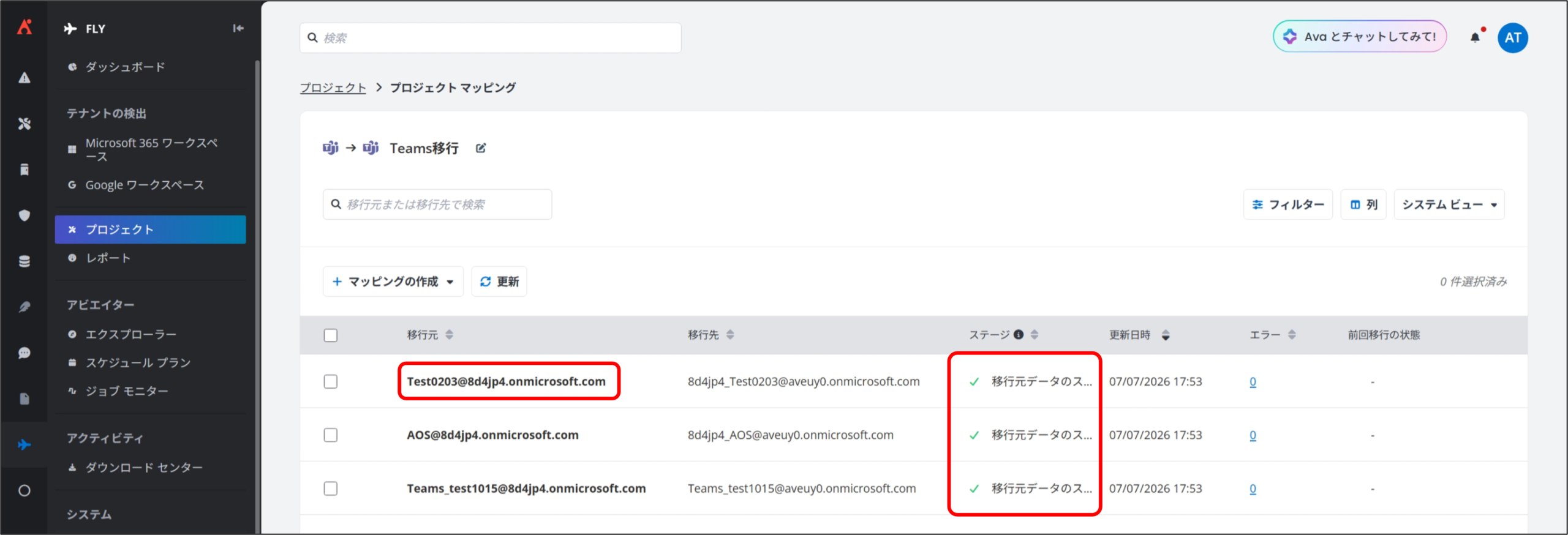
Task: Check the Test0203 mapping row checkbox
Action: point(331,382)
